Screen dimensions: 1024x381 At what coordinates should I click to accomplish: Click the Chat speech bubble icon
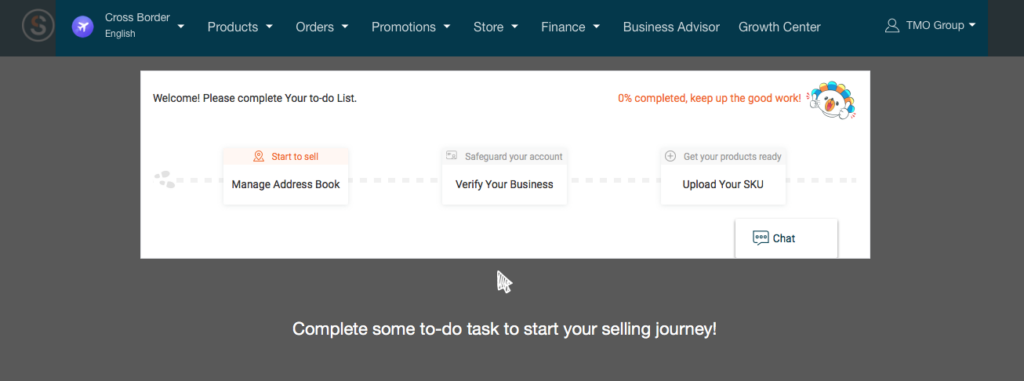[x=761, y=238]
